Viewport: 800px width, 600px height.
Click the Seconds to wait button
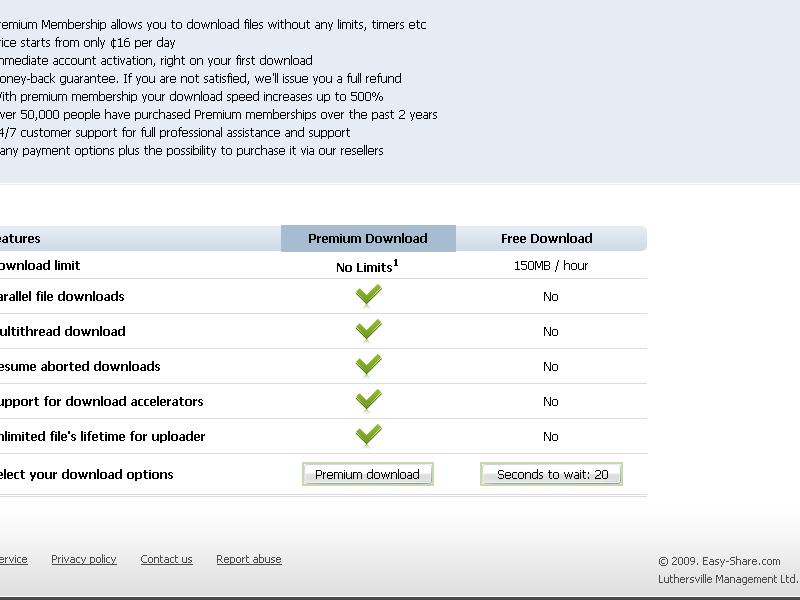pos(552,474)
